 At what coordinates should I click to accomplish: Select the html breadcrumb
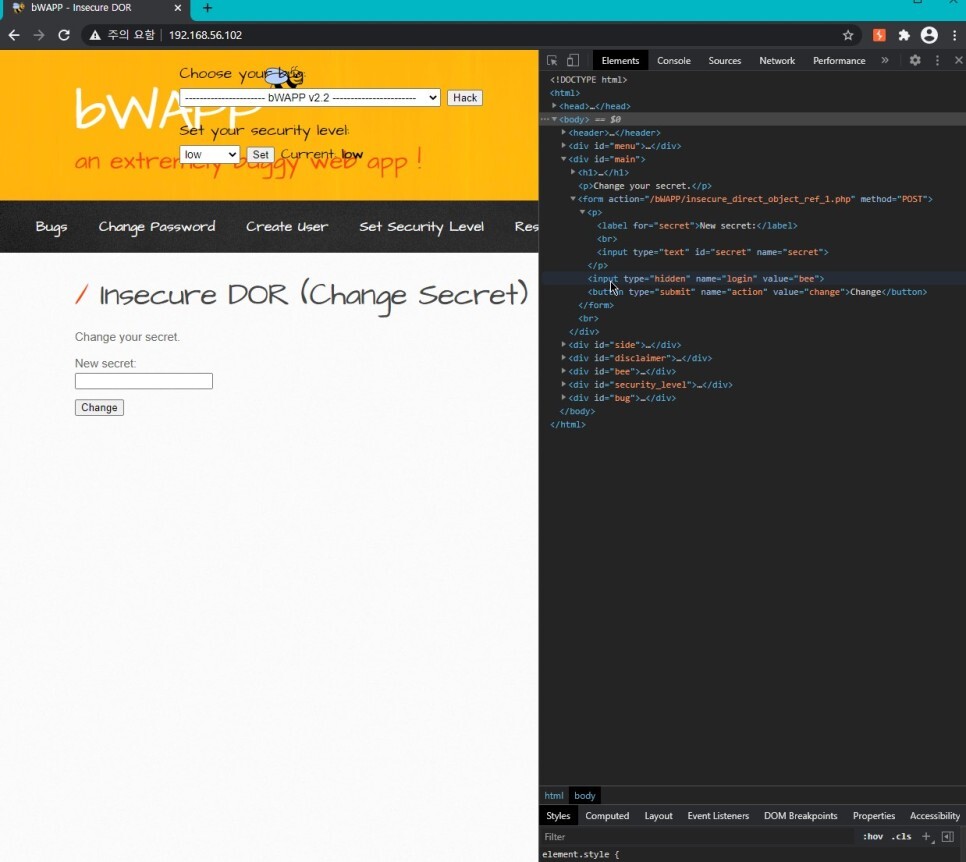coord(553,795)
